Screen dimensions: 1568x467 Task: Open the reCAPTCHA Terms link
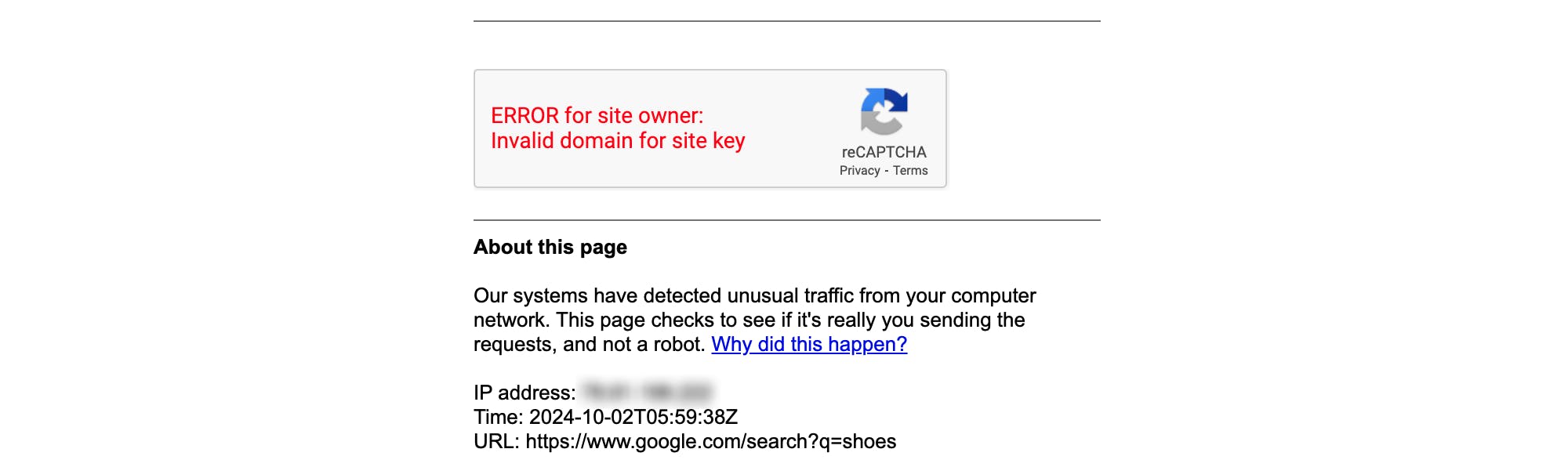click(x=910, y=171)
